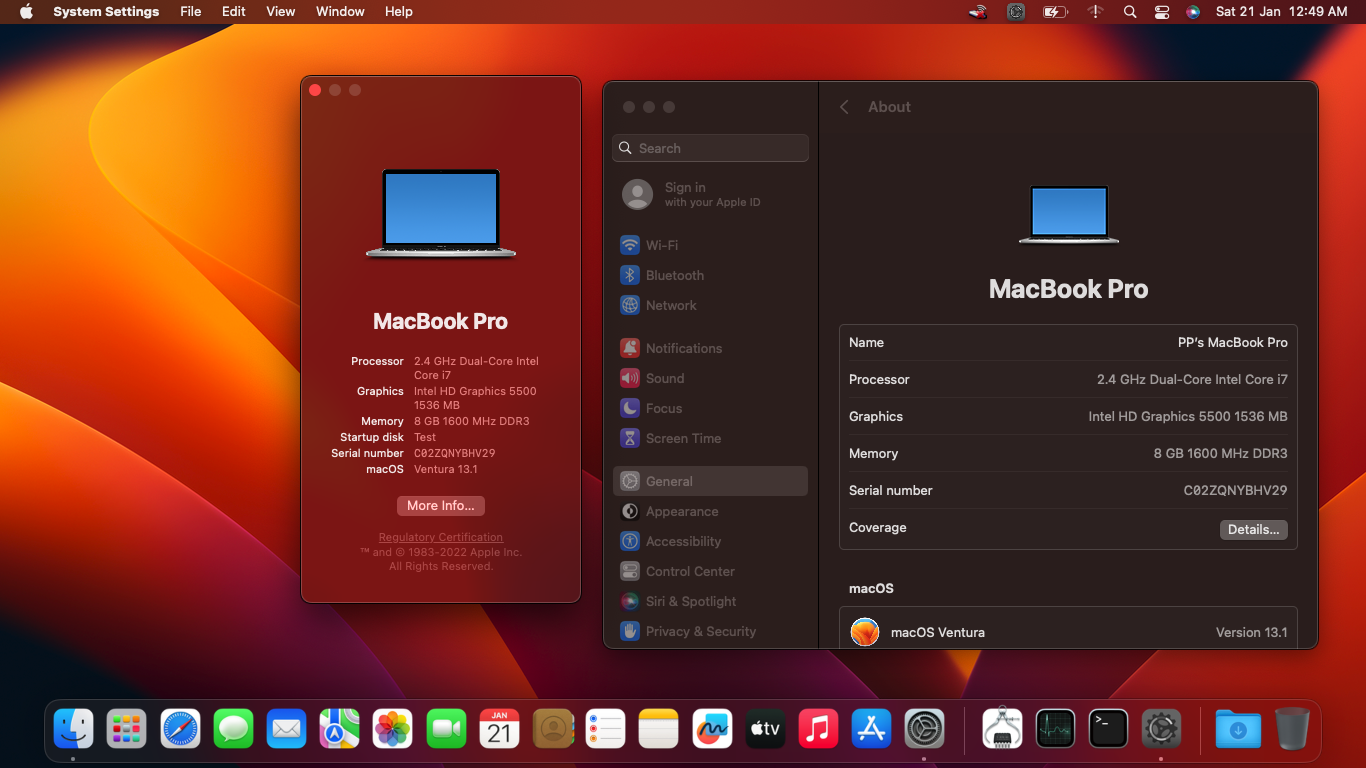
Task: Close the small About This Mac window
Action: click(315, 90)
